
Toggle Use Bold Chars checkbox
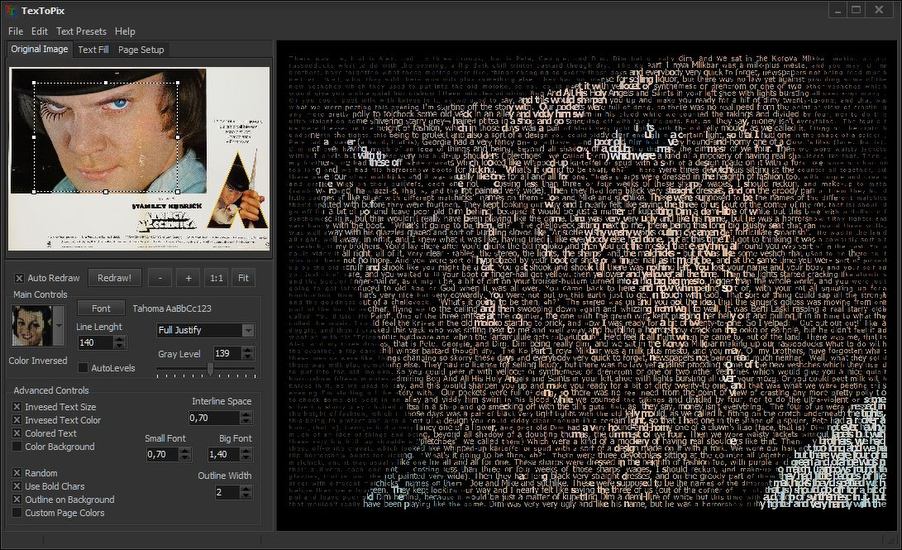point(17,486)
